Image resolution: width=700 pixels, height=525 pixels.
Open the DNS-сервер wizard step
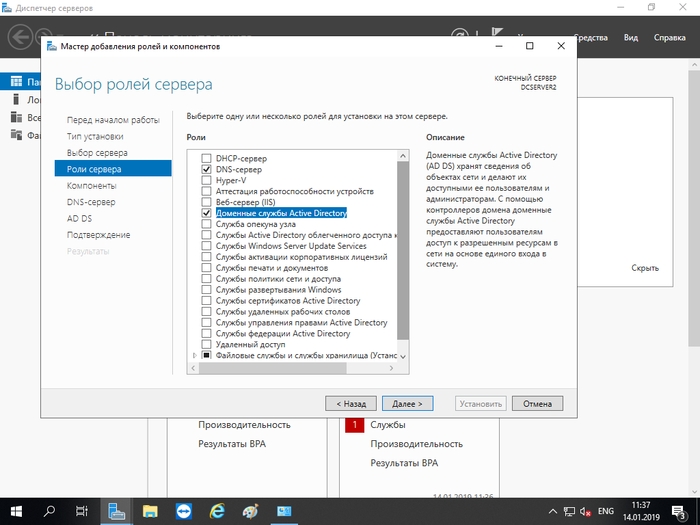pyautogui.click(x=91, y=202)
